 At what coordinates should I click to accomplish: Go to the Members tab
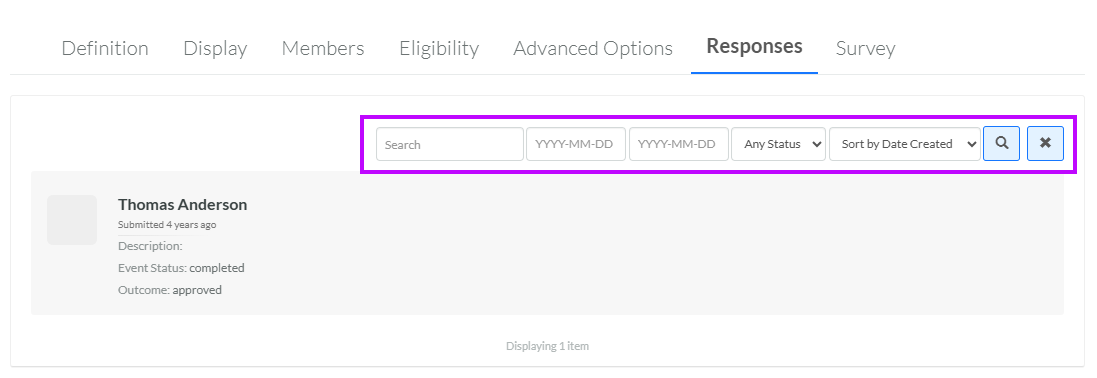323,48
